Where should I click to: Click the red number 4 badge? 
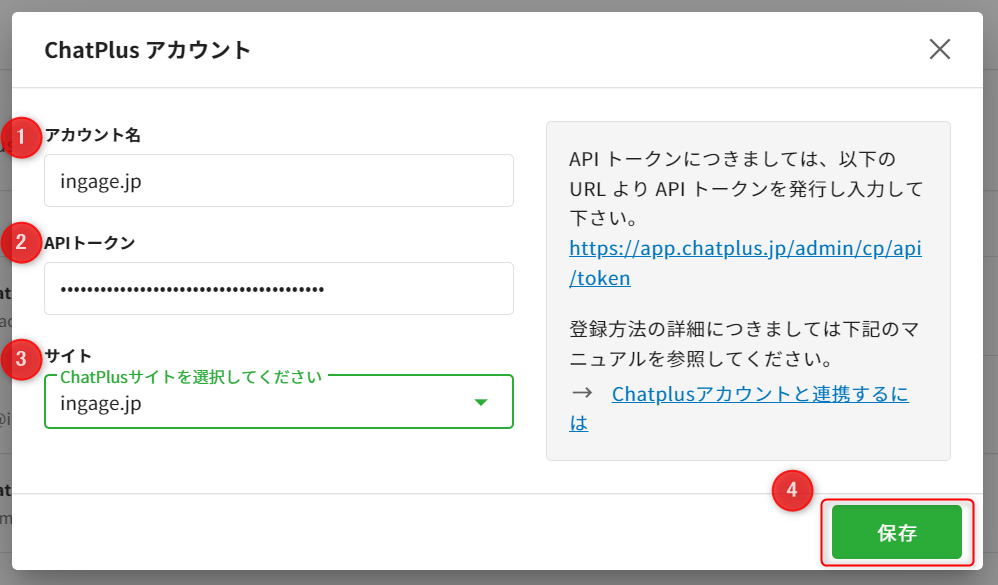point(792,490)
